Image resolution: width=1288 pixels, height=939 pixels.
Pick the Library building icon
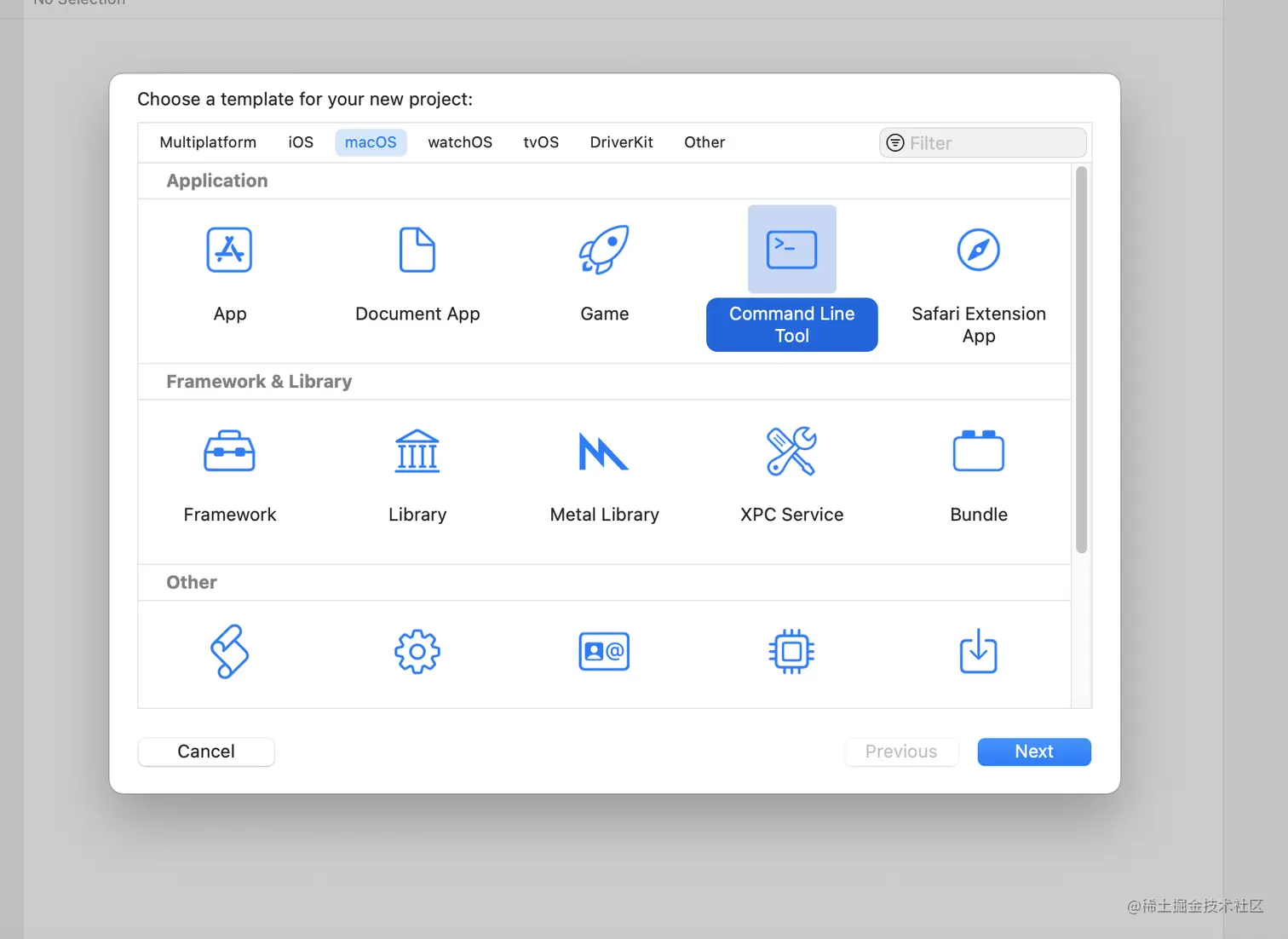pos(417,451)
